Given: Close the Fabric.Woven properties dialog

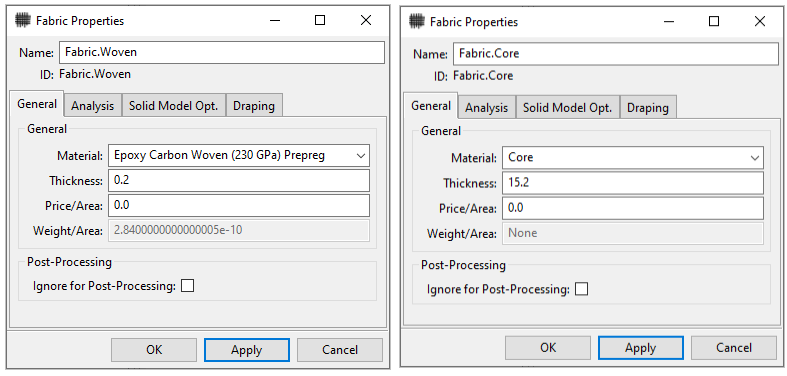Looking at the screenshot, I should tap(366, 20).
